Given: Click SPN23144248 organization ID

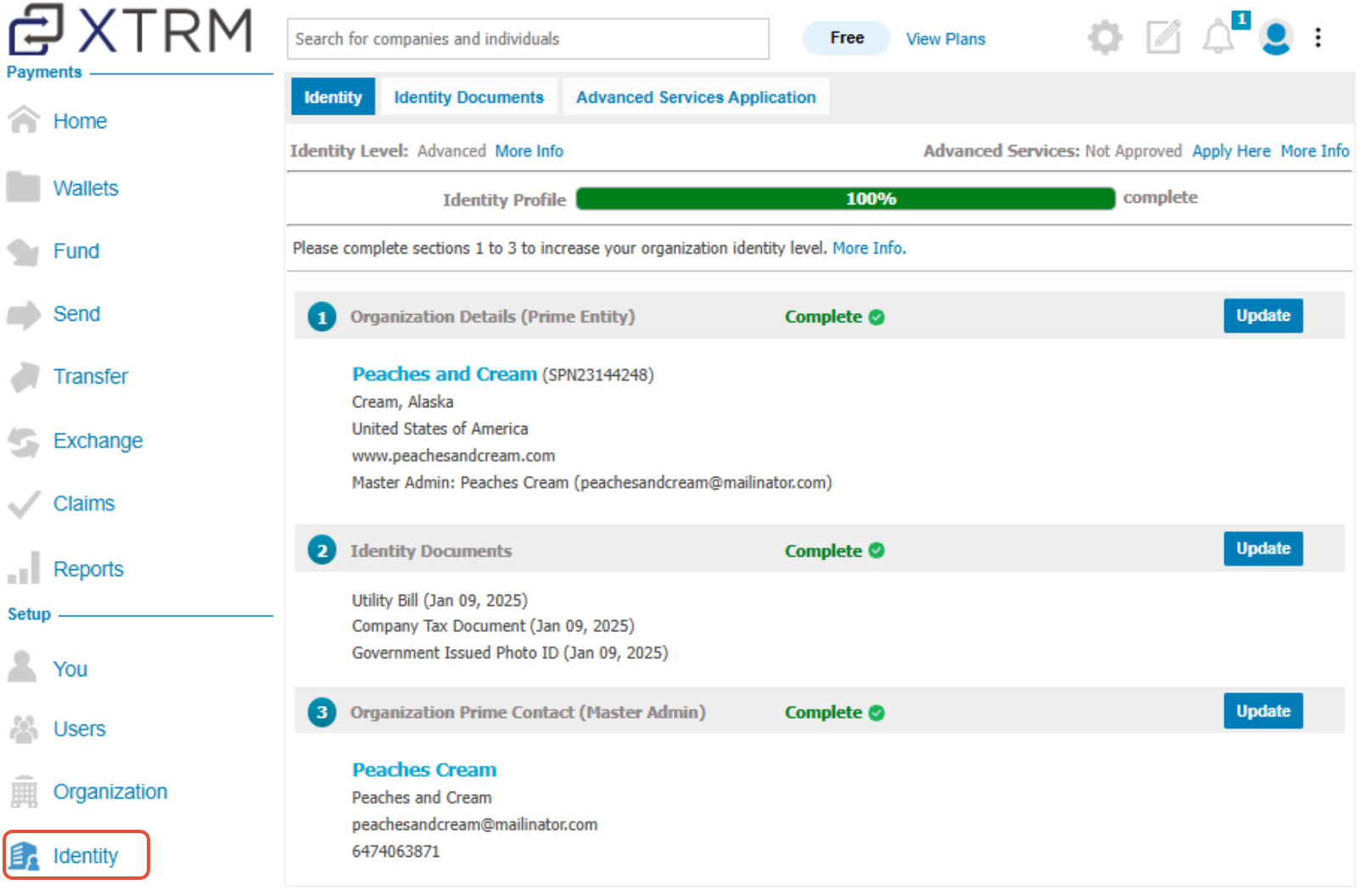Looking at the screenshot, I should coord(597,375).
